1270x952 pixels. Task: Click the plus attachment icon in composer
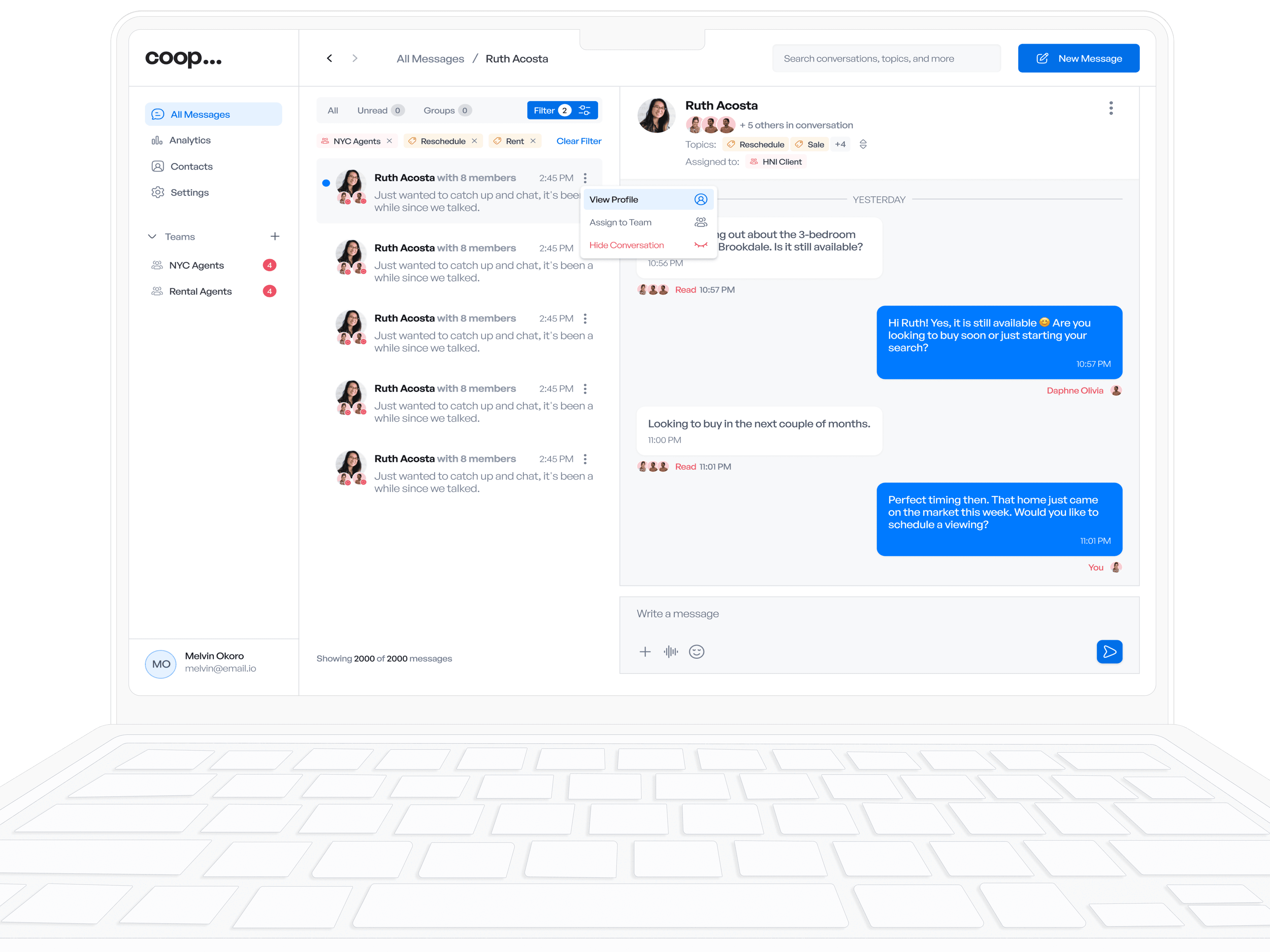point(645,651)
